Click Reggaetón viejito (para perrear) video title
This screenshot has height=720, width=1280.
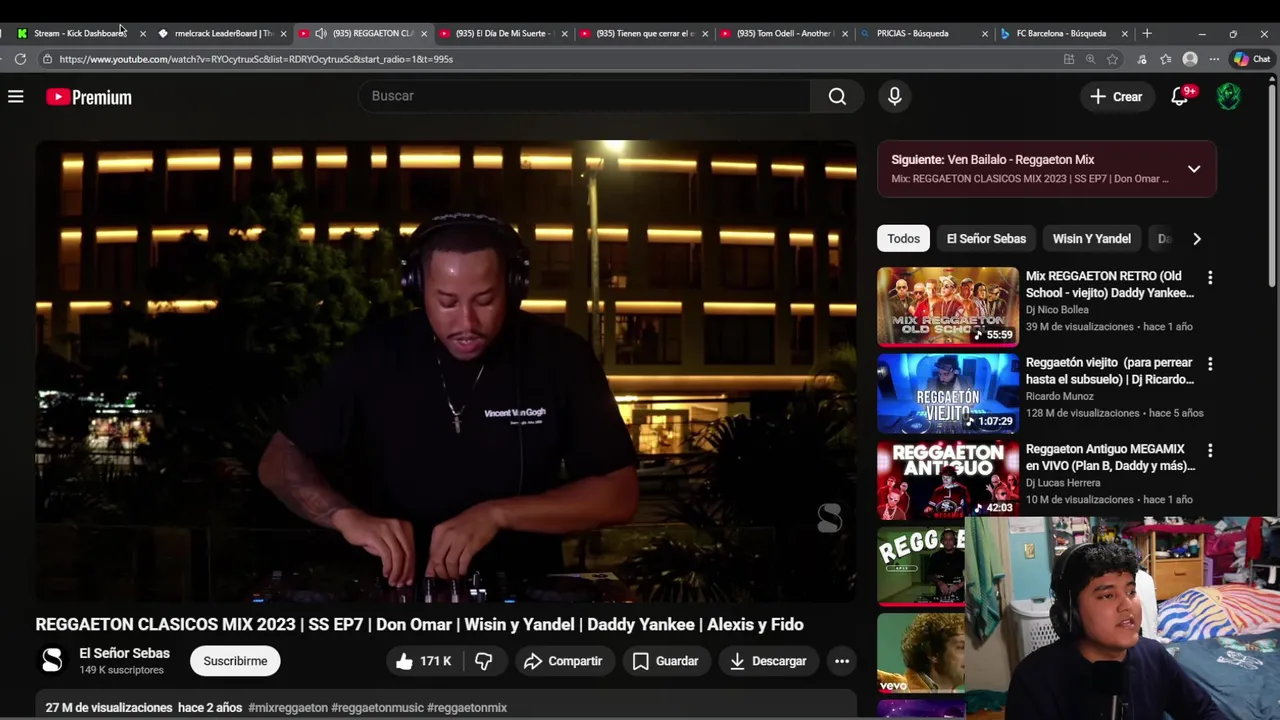click(1110, 371)
